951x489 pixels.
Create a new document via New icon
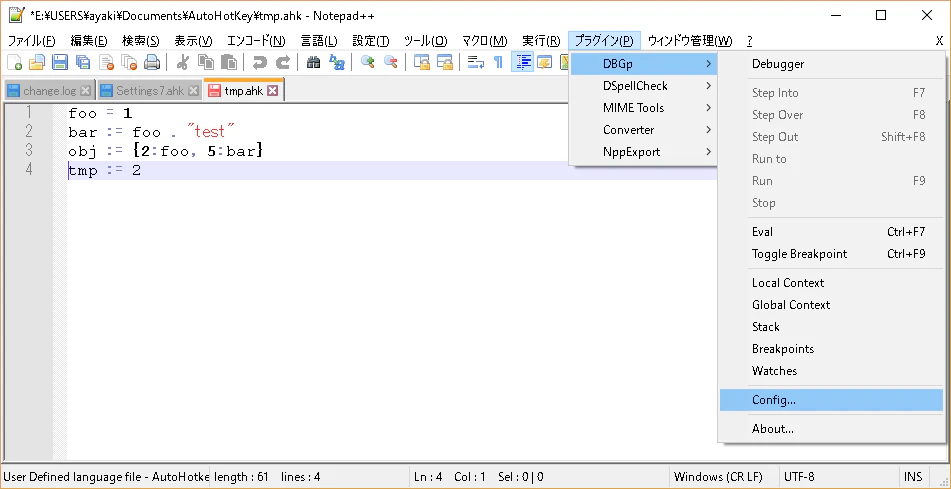15,62
